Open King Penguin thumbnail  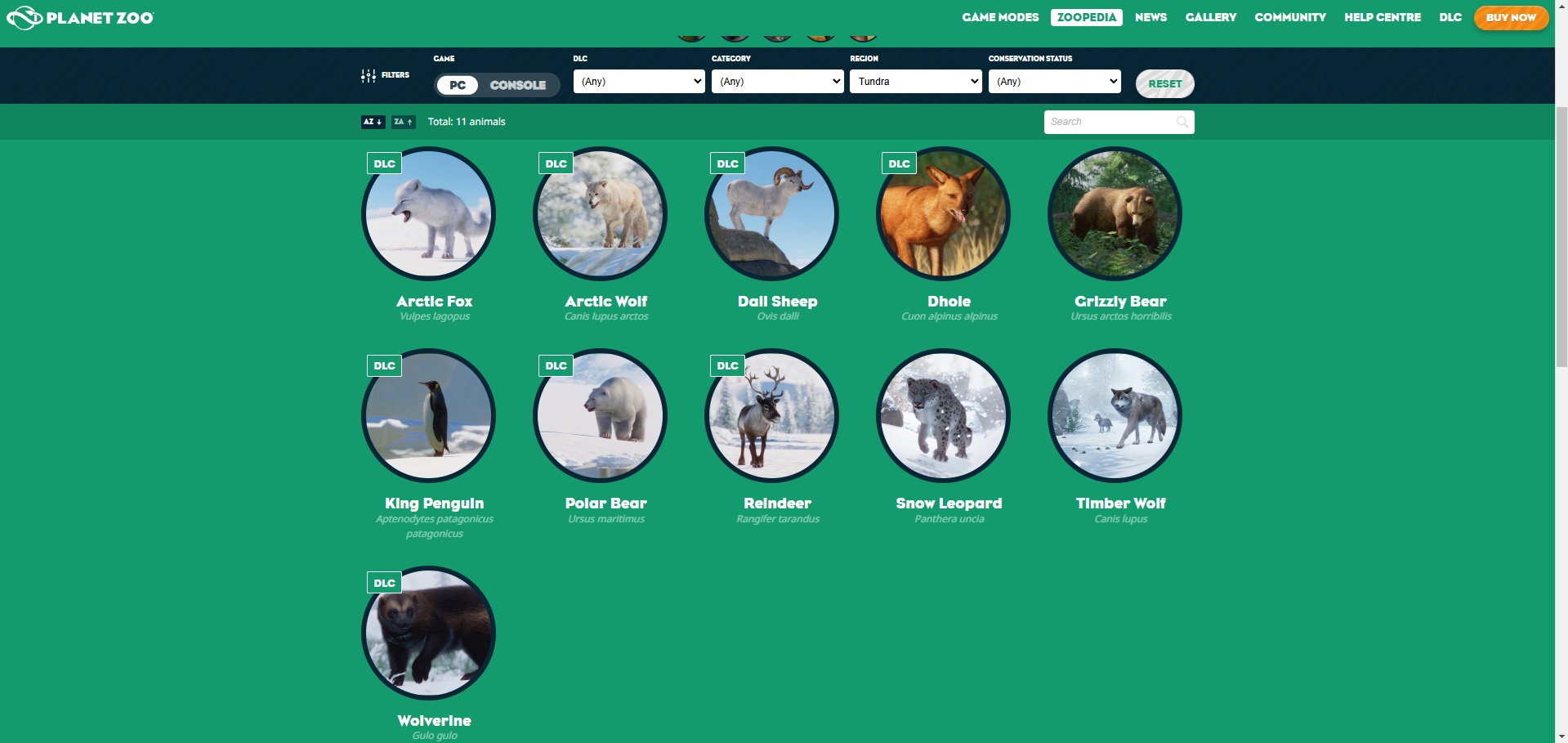point(428,416)
